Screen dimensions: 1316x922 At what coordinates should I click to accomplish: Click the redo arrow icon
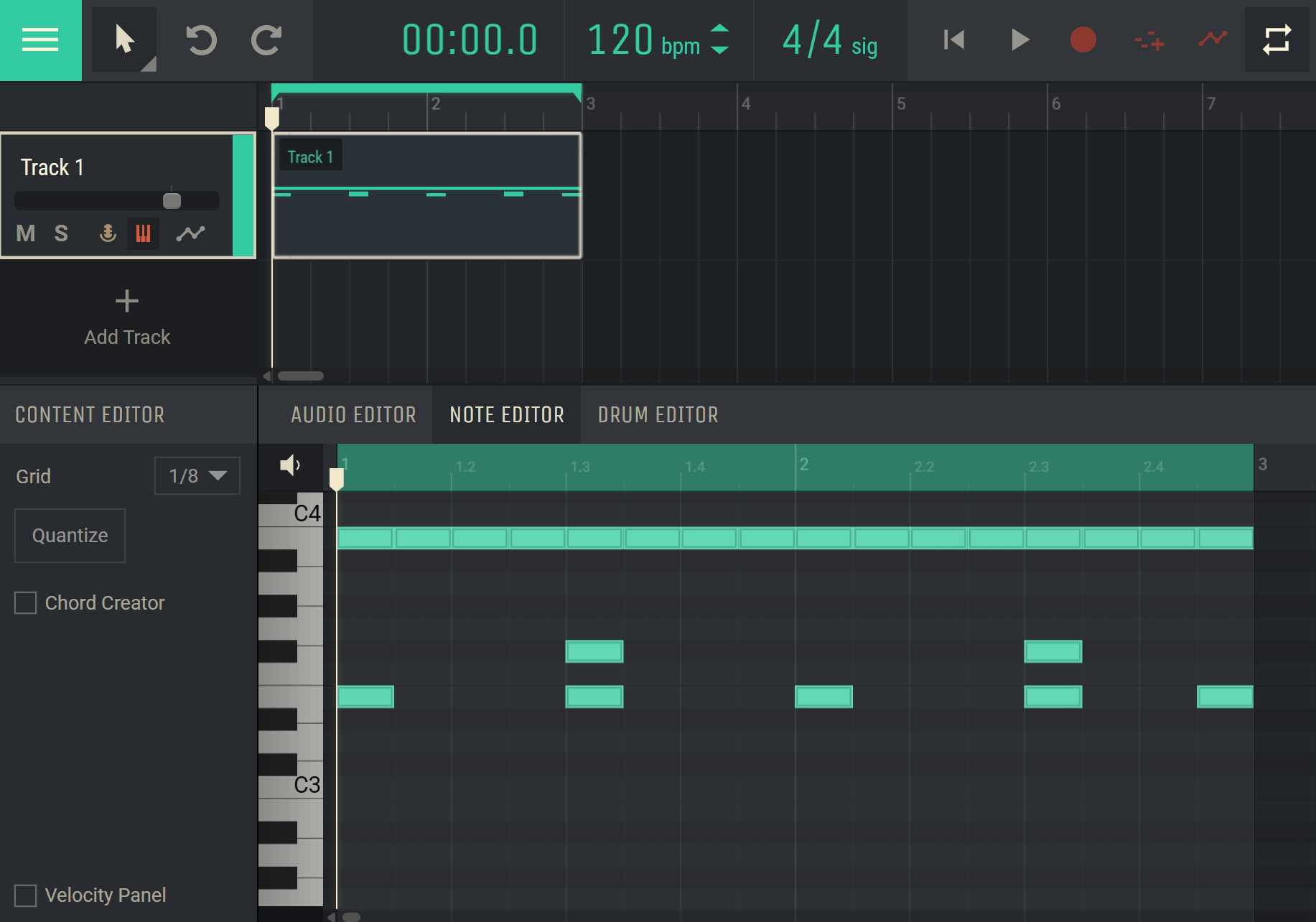click(266, 40)
